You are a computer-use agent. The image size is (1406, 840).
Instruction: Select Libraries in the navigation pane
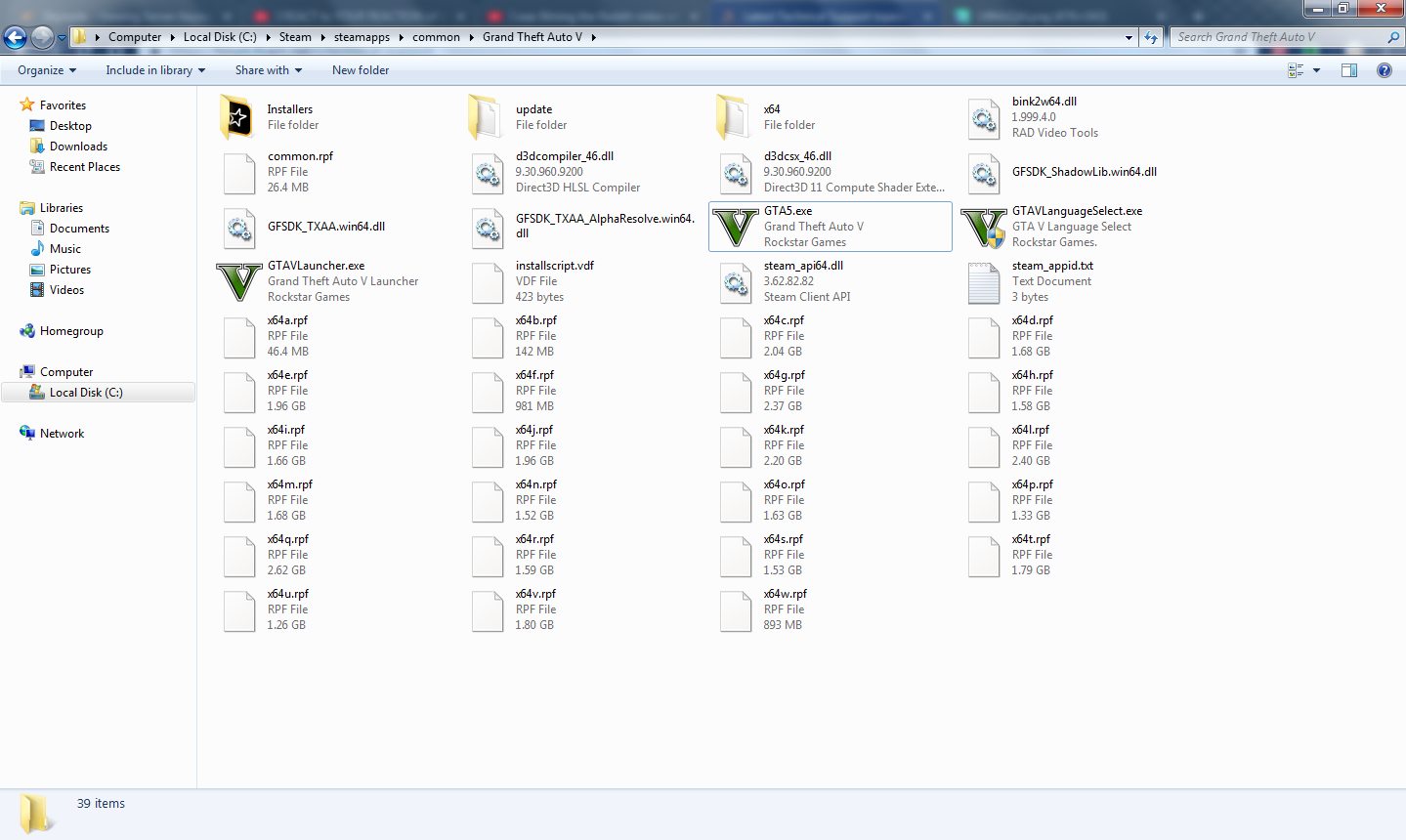(x=61, y=208)
